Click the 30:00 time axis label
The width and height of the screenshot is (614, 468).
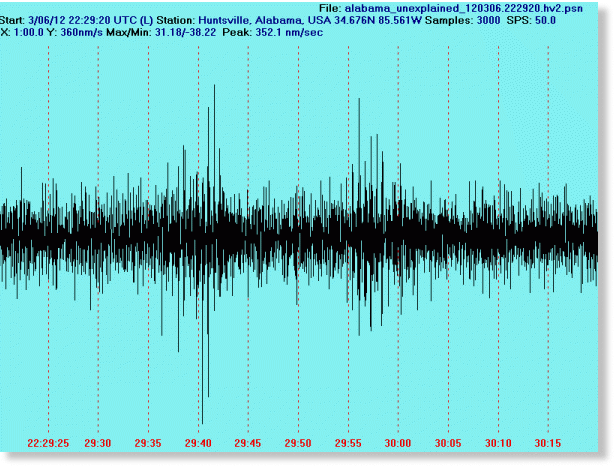click(398, 443)
